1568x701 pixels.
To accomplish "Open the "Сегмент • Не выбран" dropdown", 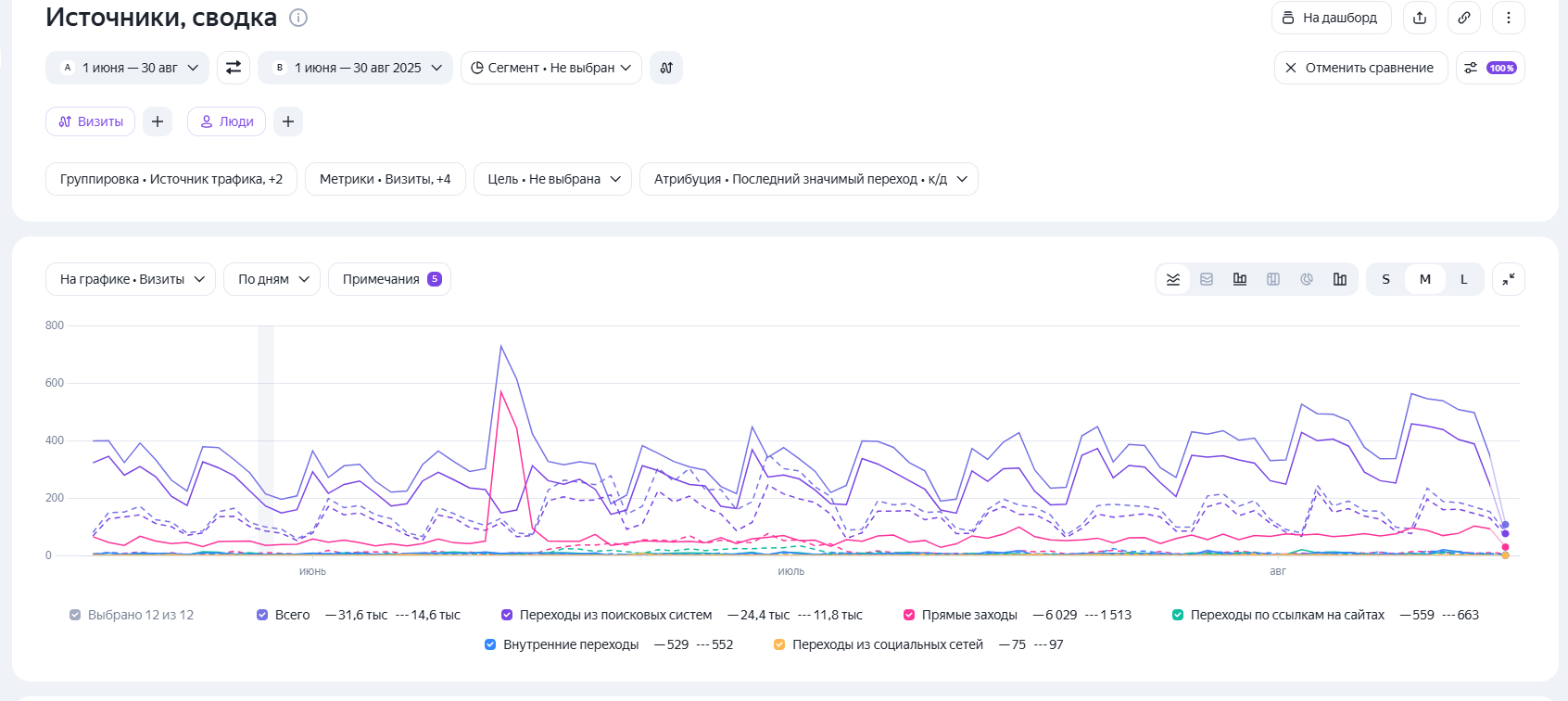I will 551,68.
